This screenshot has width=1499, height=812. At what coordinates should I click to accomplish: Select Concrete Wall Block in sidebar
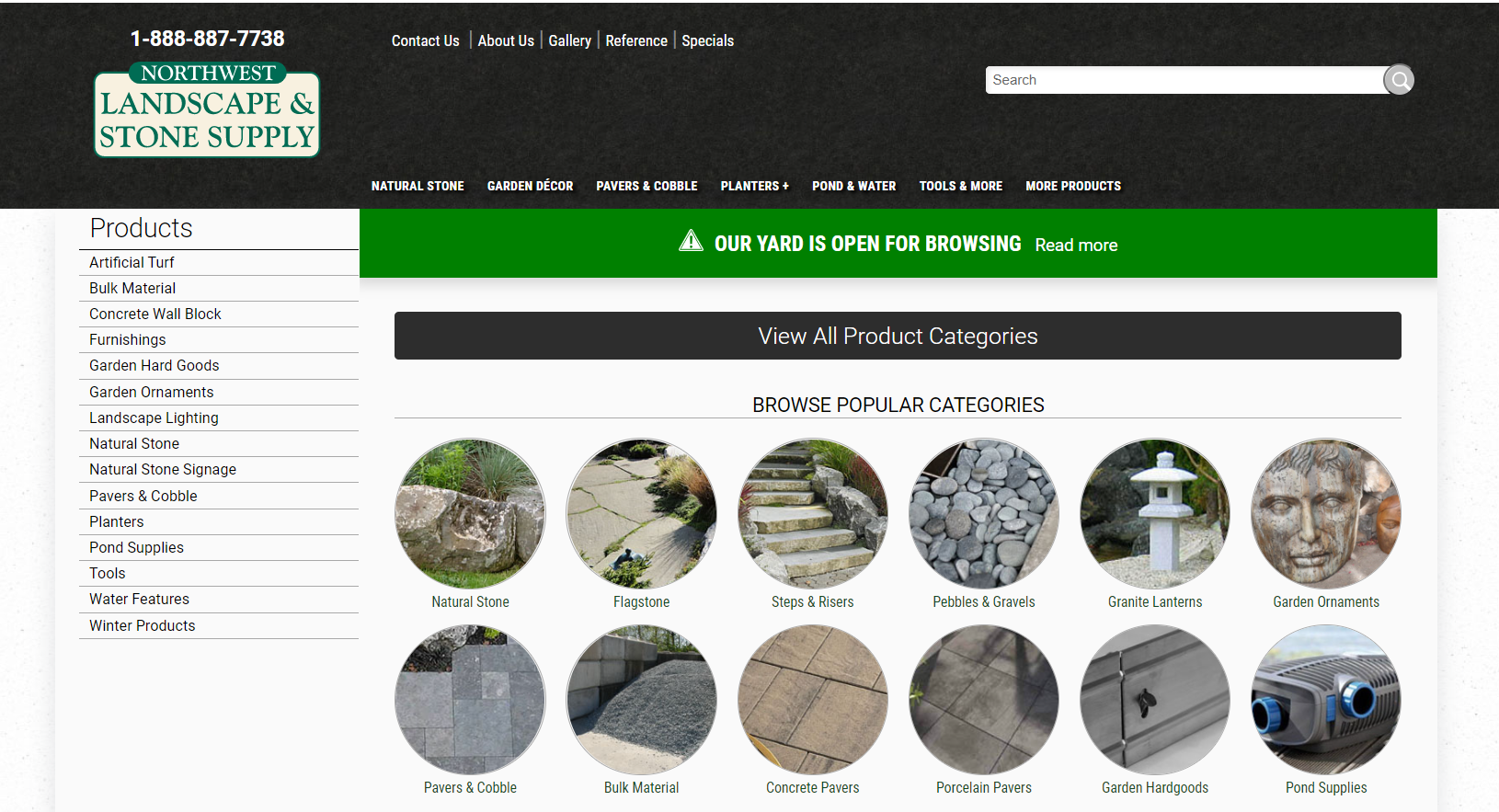pyautogui.click(x=219, y=314)
